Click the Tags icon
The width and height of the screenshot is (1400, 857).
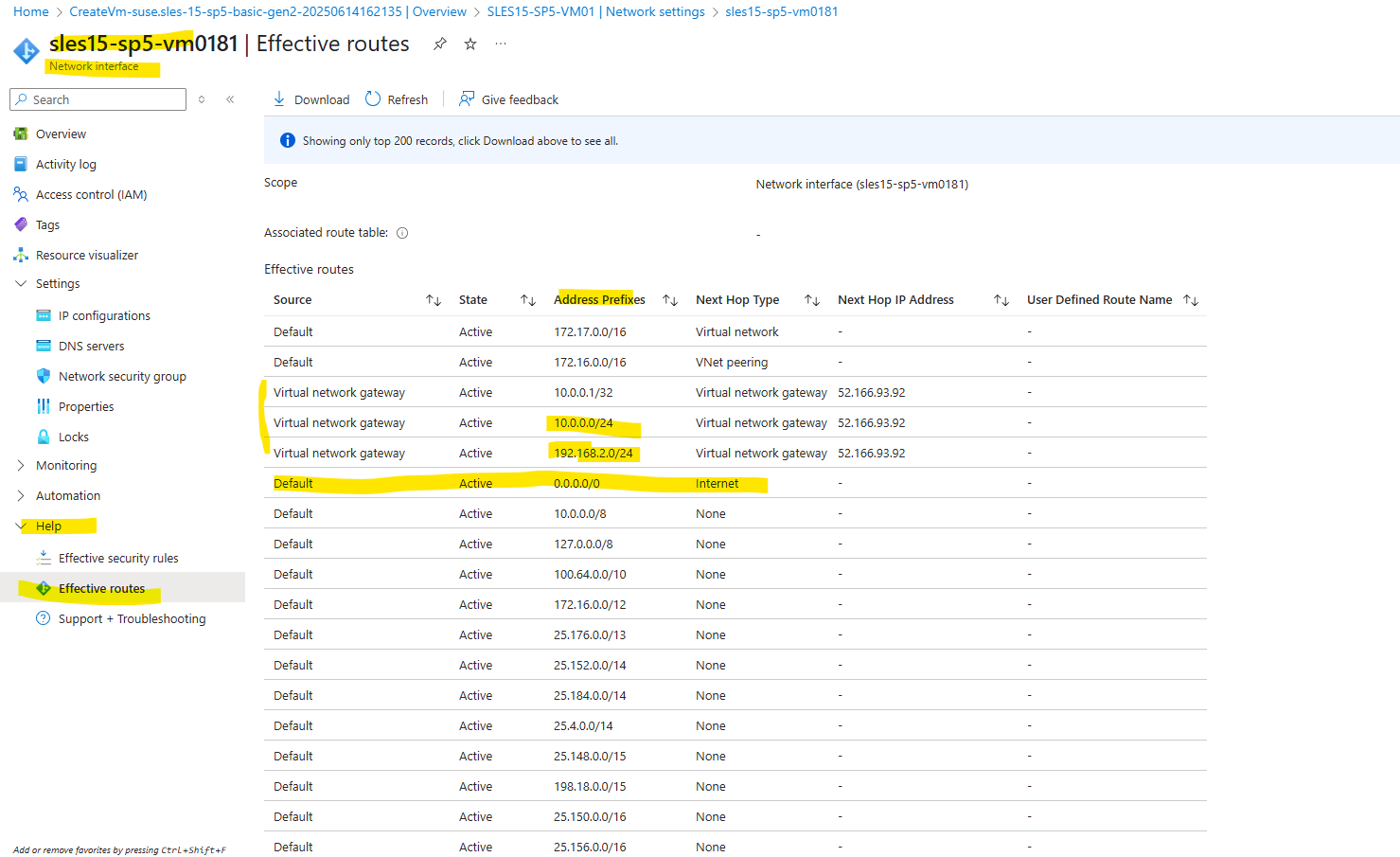click(21, 224)
